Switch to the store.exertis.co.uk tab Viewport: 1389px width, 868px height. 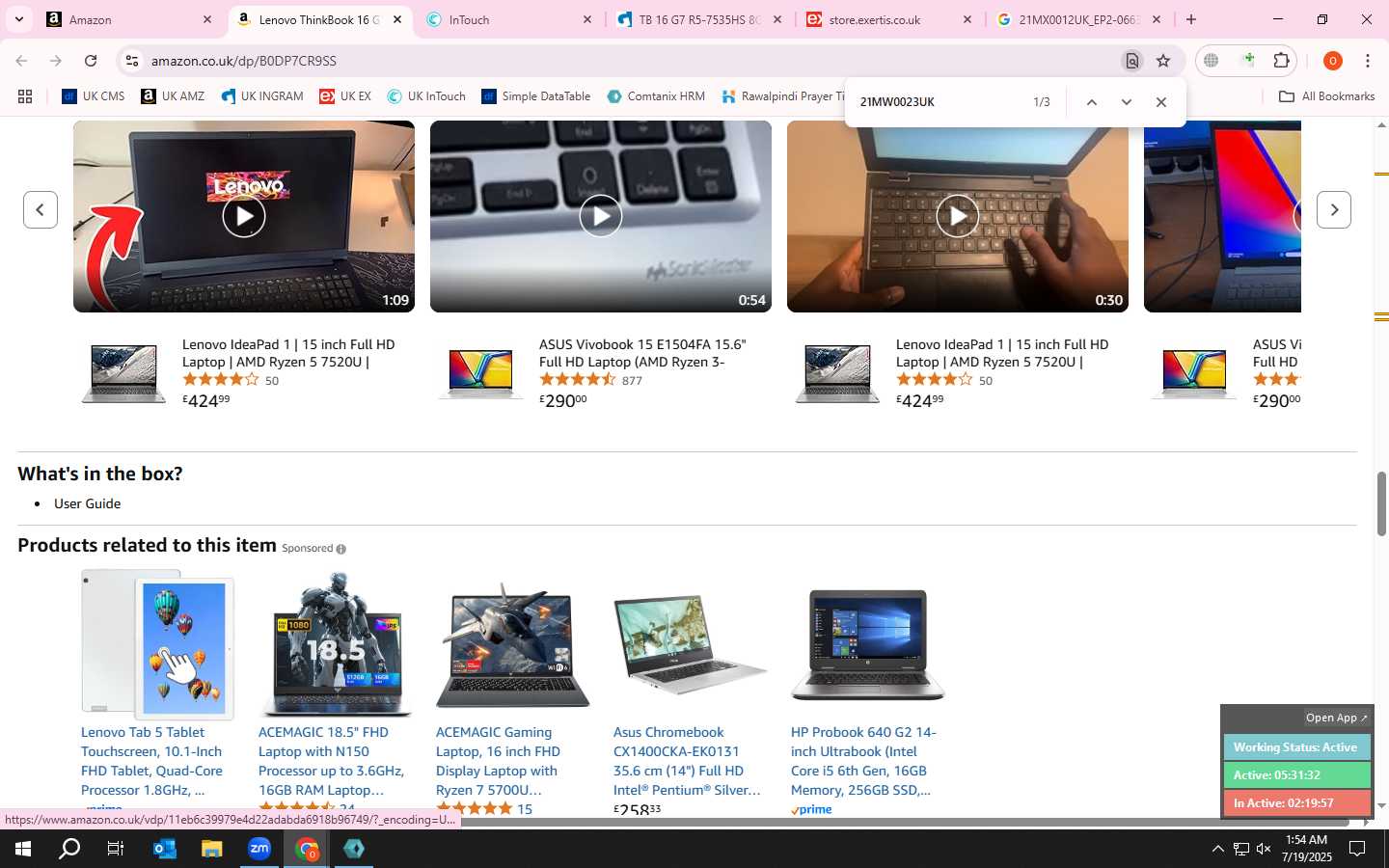pos(887,19)
